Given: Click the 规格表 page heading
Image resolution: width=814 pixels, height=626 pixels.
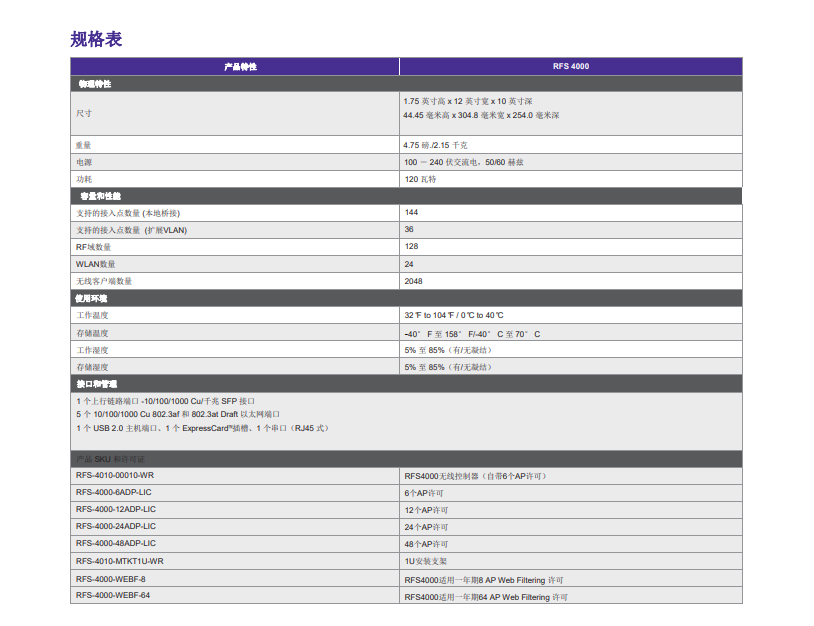Looking at the screenshot, I should coord(96,39).
